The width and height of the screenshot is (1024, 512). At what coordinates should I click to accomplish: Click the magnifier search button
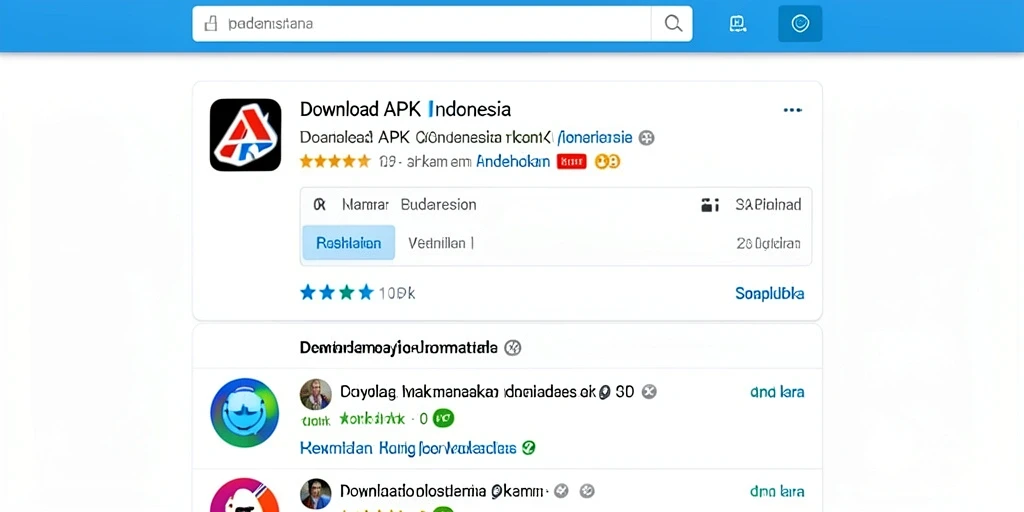click(x=673, y=24)
